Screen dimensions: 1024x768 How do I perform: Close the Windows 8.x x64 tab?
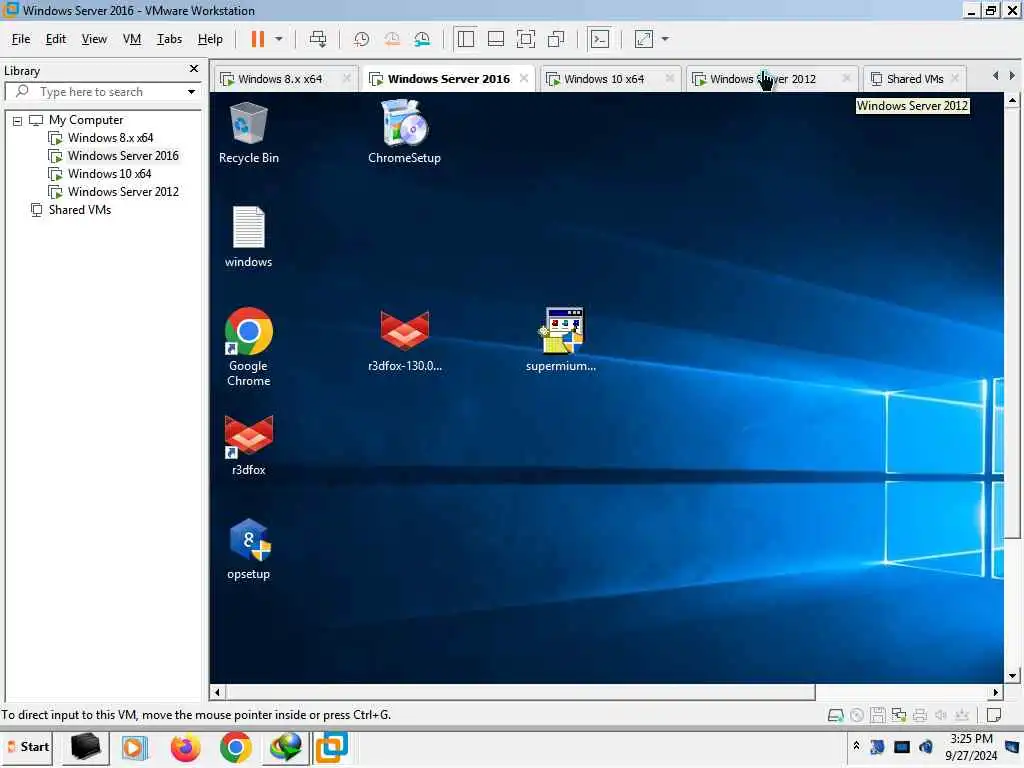tap(347, 78)
